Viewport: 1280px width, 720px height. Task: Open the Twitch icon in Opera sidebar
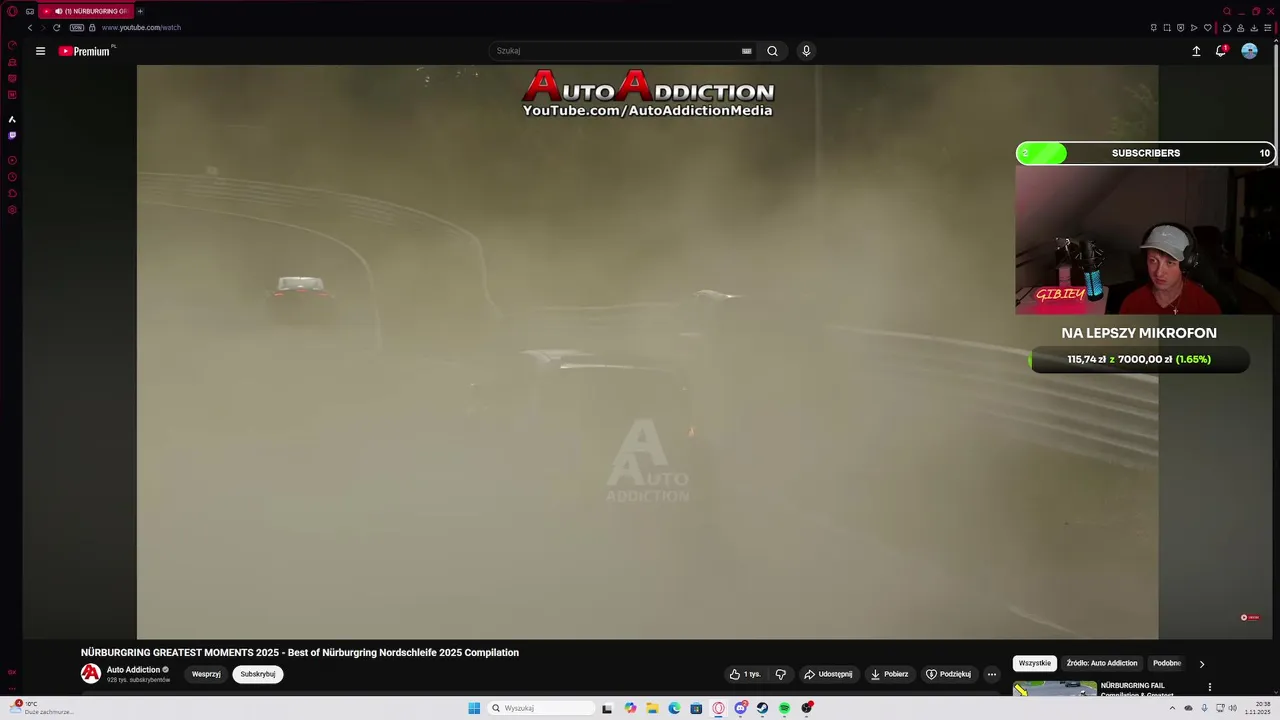12,135
